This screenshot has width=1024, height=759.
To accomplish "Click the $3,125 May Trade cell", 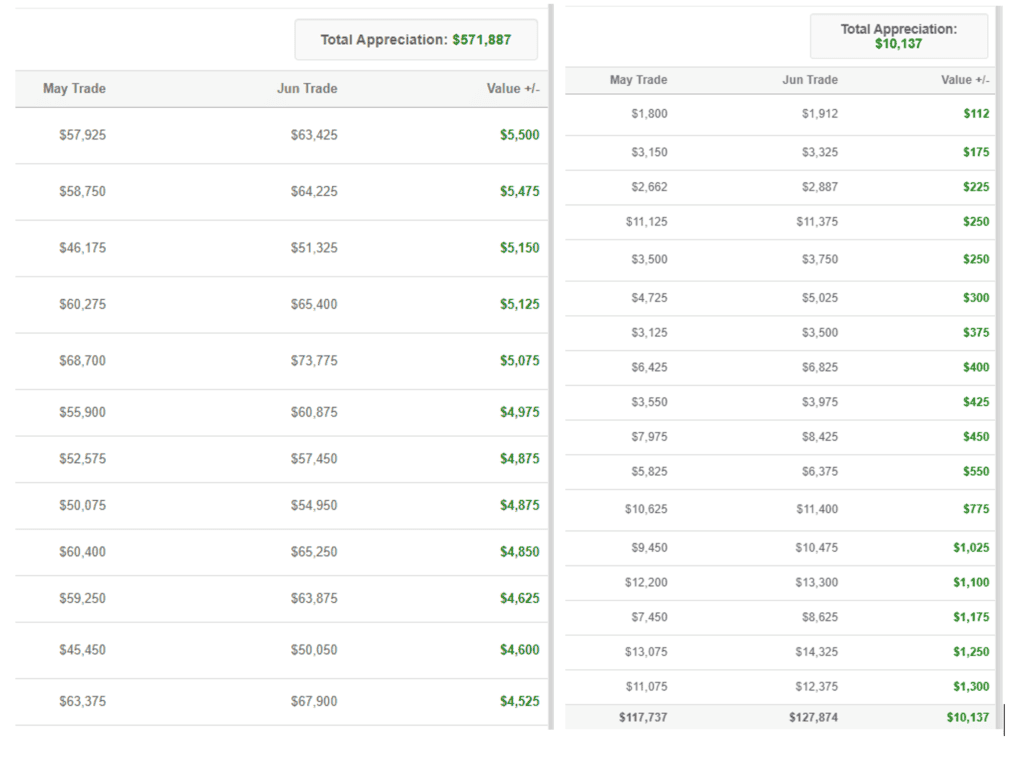I will point(649,332).
